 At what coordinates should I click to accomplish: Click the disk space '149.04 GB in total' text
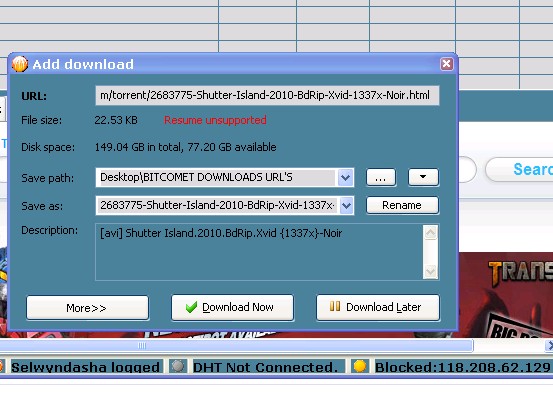tap(138, 147)
